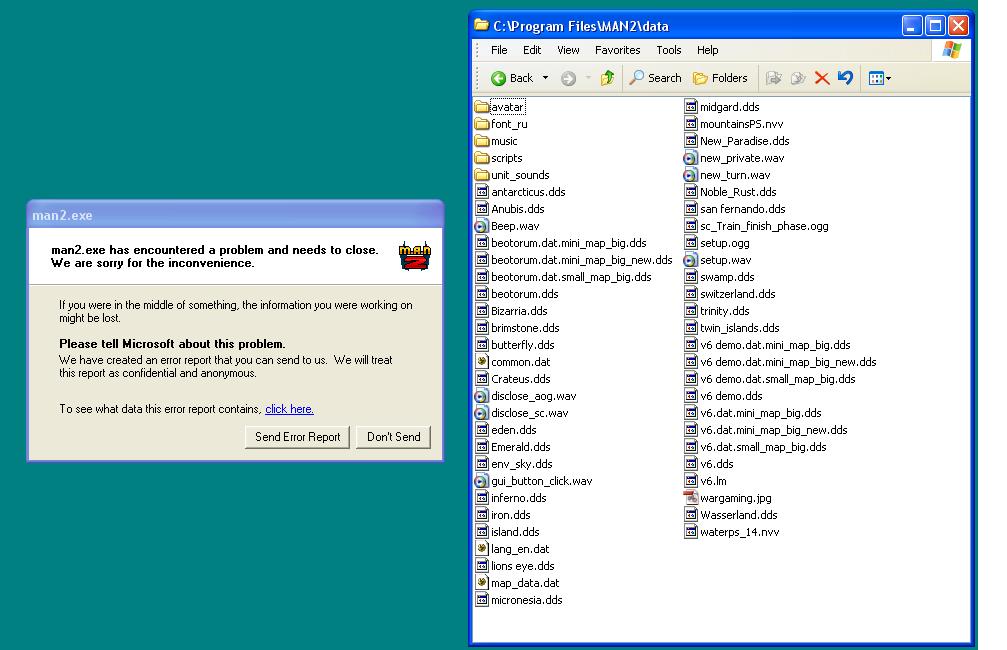Select antarcticus.dds file icon
The image size is (1007, 650).
coord(482,192)
